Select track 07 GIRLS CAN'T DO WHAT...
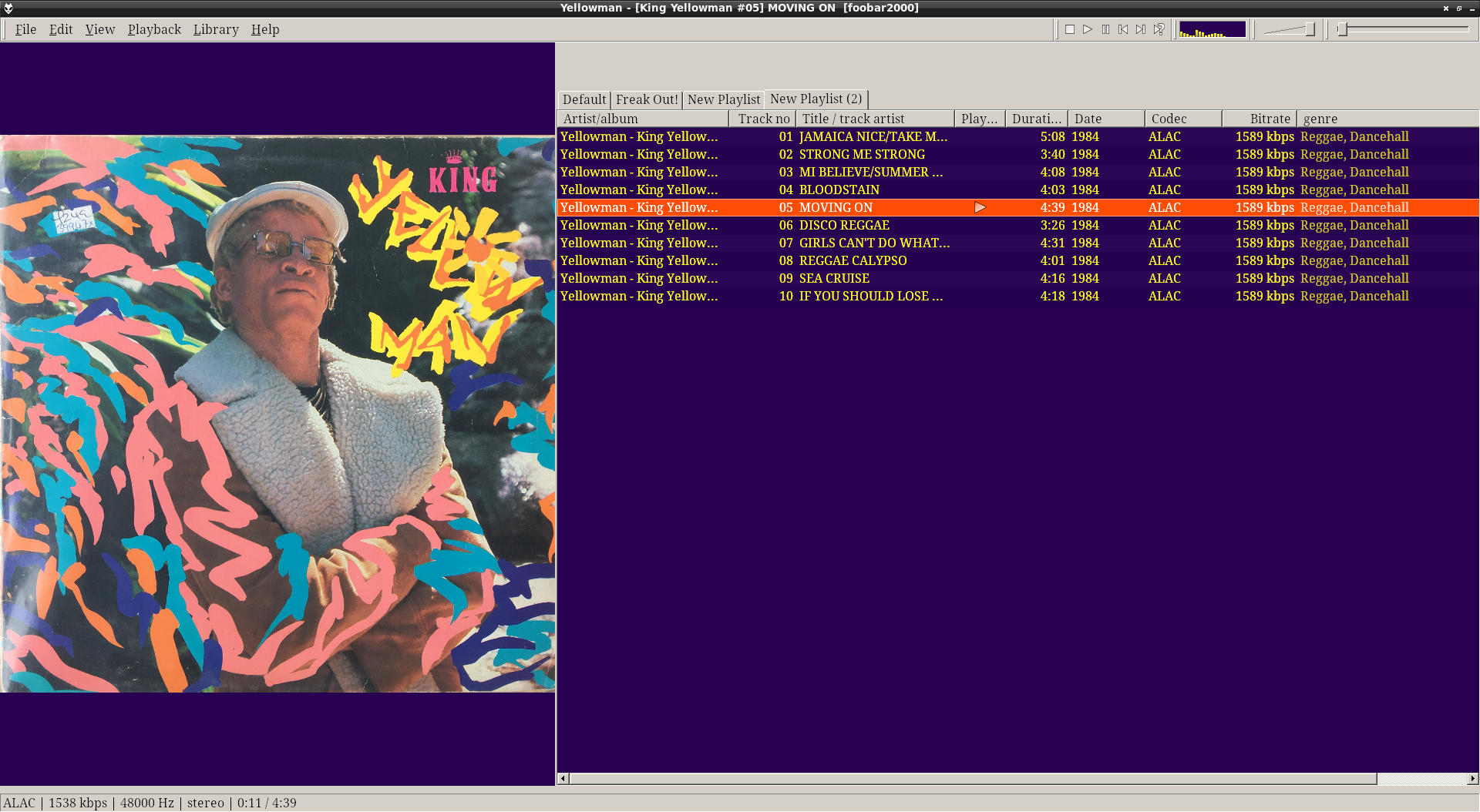 (x=1017, y=243)
